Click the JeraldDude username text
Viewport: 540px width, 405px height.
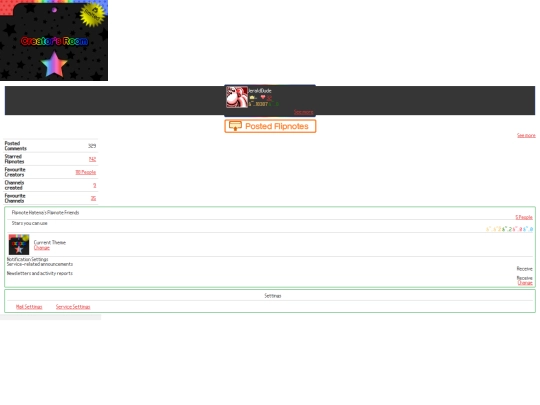coord(260,91)
